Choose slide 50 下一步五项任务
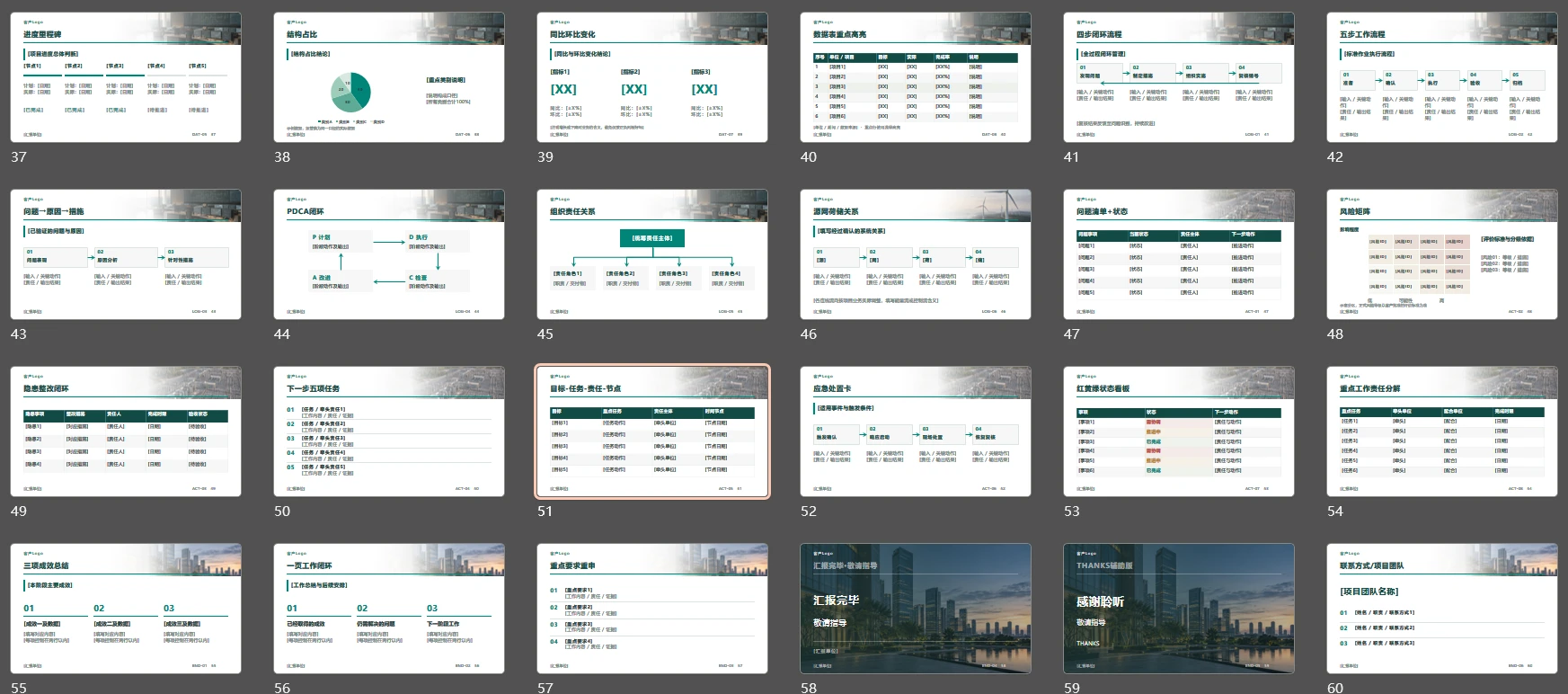The image size is (1568, 694). click(389, 432)
